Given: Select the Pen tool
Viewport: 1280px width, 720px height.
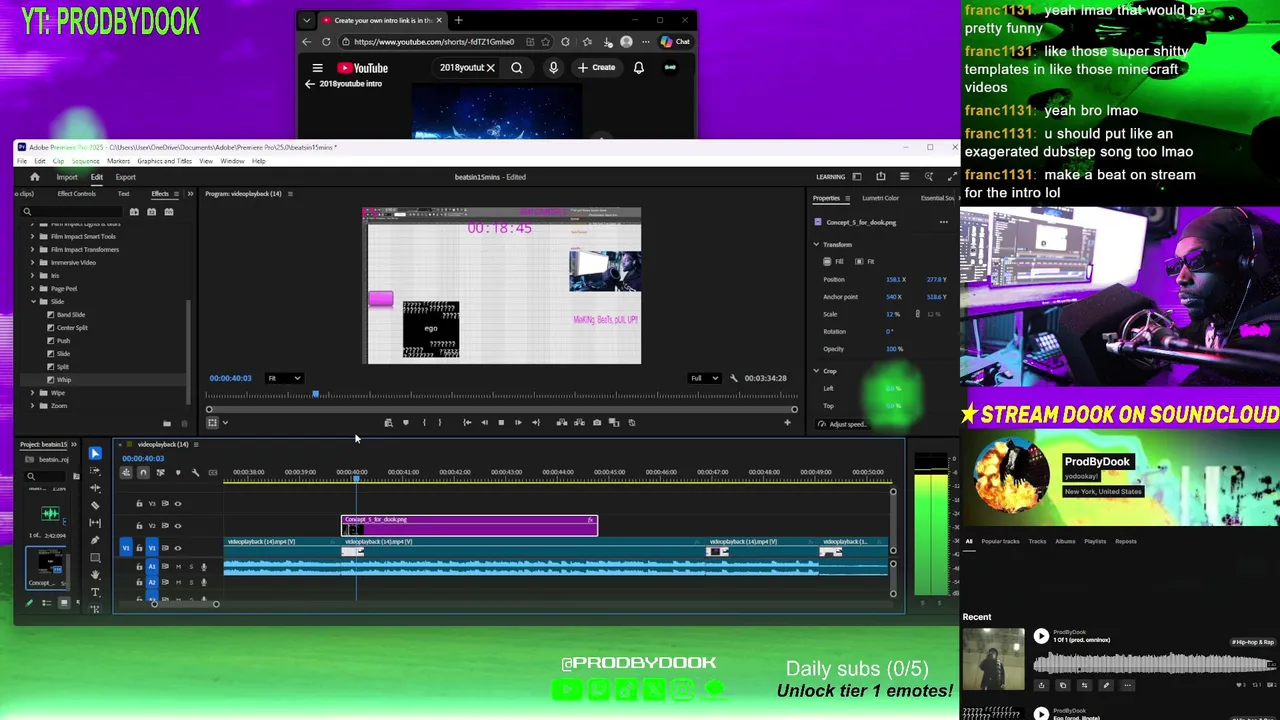Looking at the screenshot, I should click(x=95, y=540).
